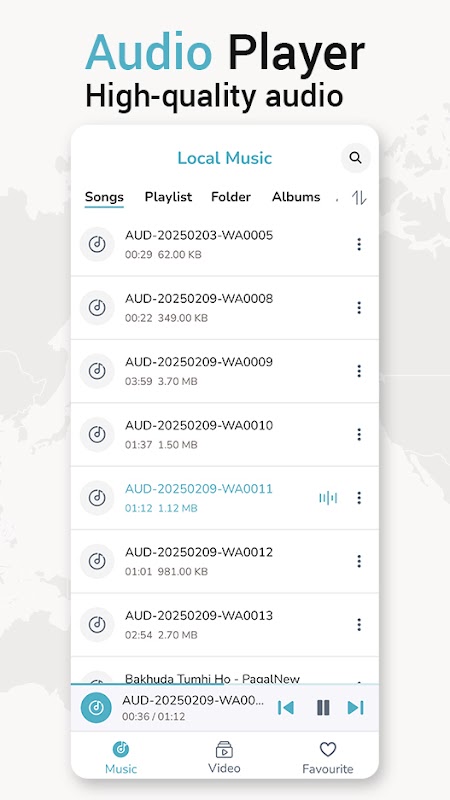Open the Video section in bottom bar
This screenshot has height=800, width=450.
point(224,758)
